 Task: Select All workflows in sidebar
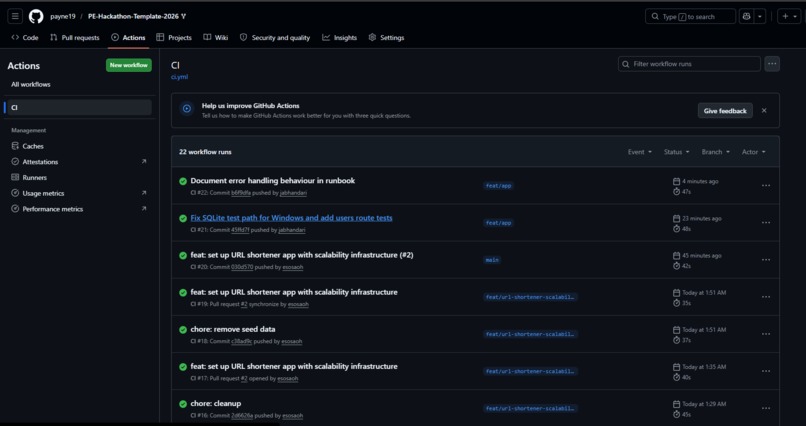pos(31,84)
